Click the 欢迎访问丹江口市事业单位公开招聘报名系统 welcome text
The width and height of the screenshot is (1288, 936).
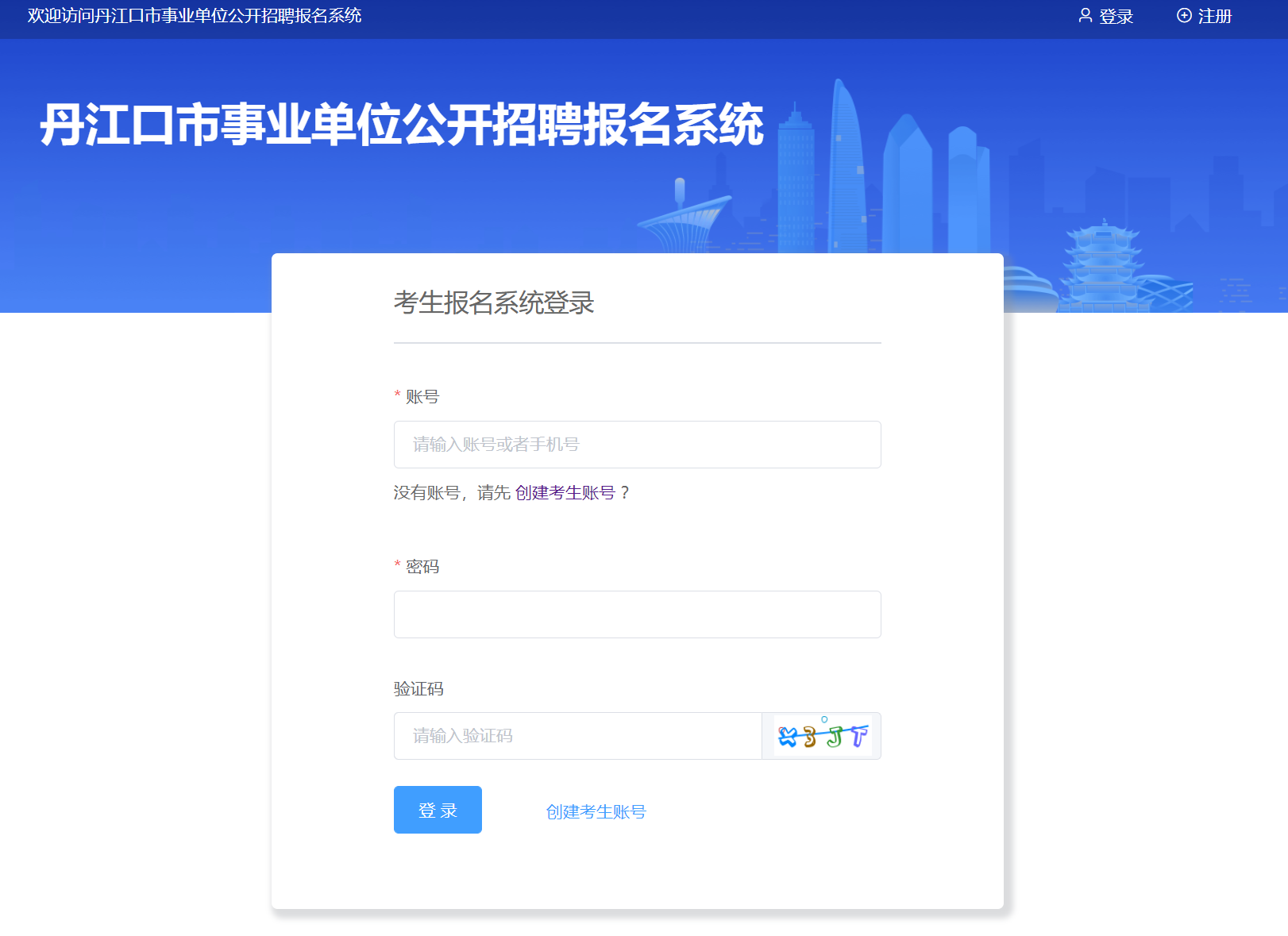195,16
